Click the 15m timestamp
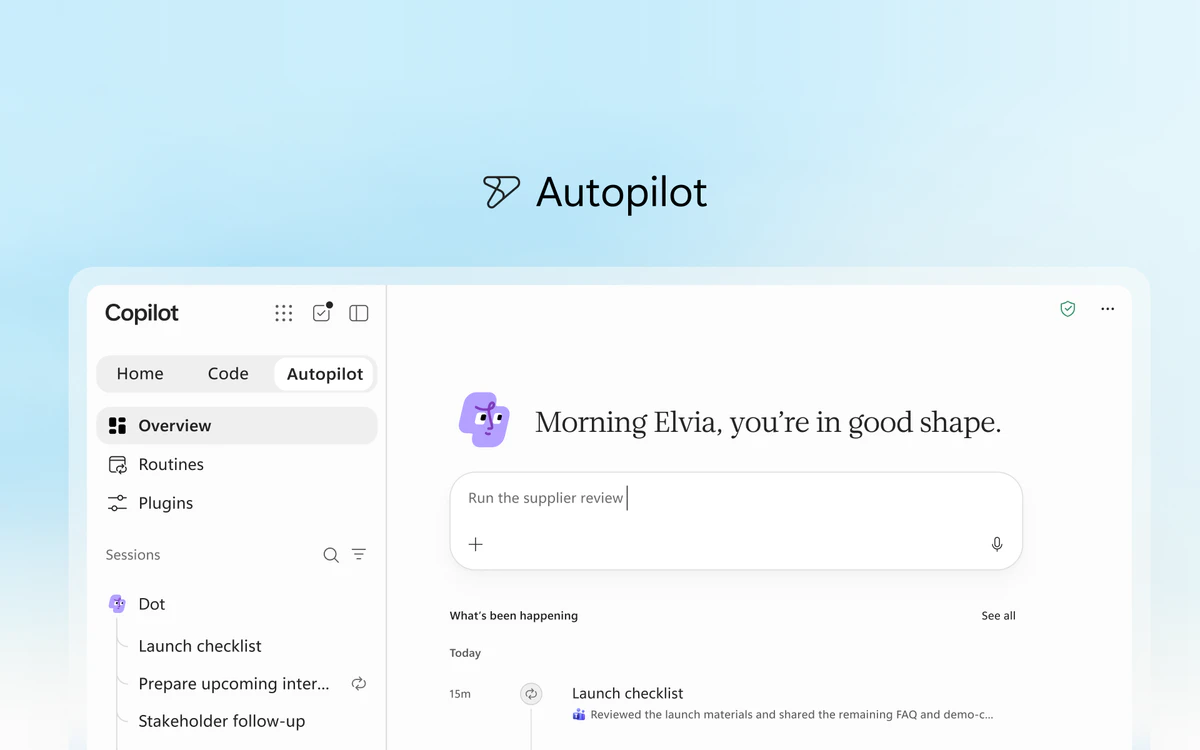1200x750 pixels. tap(460, 694)
